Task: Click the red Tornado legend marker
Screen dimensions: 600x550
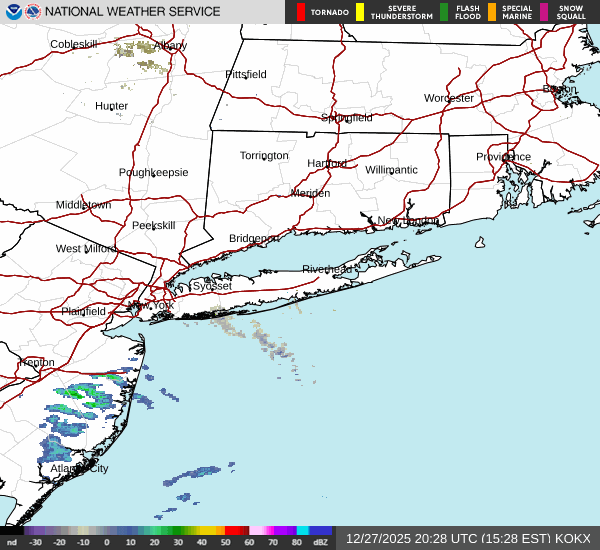Action: click(301, 12)
